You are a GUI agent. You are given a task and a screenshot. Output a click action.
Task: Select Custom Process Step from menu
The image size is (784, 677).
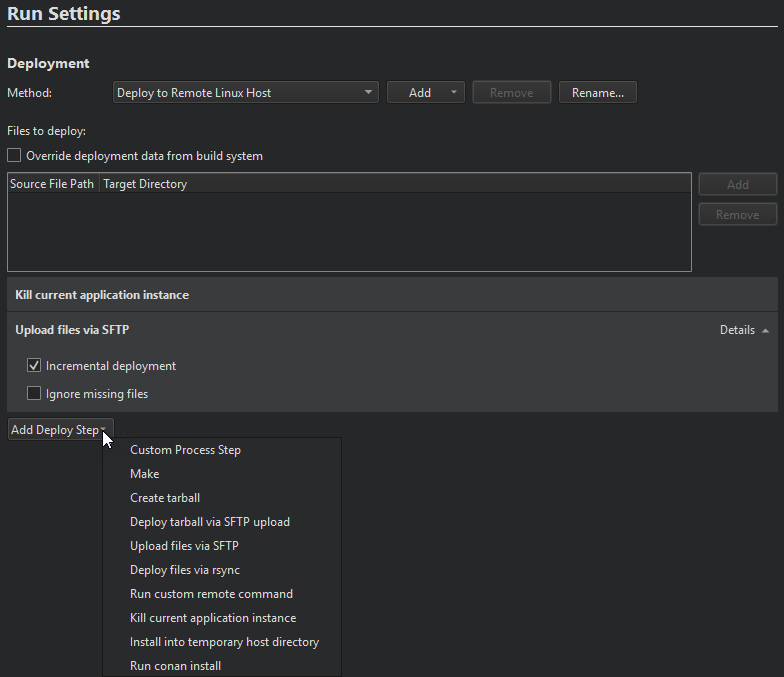click(x=185, y=450)
